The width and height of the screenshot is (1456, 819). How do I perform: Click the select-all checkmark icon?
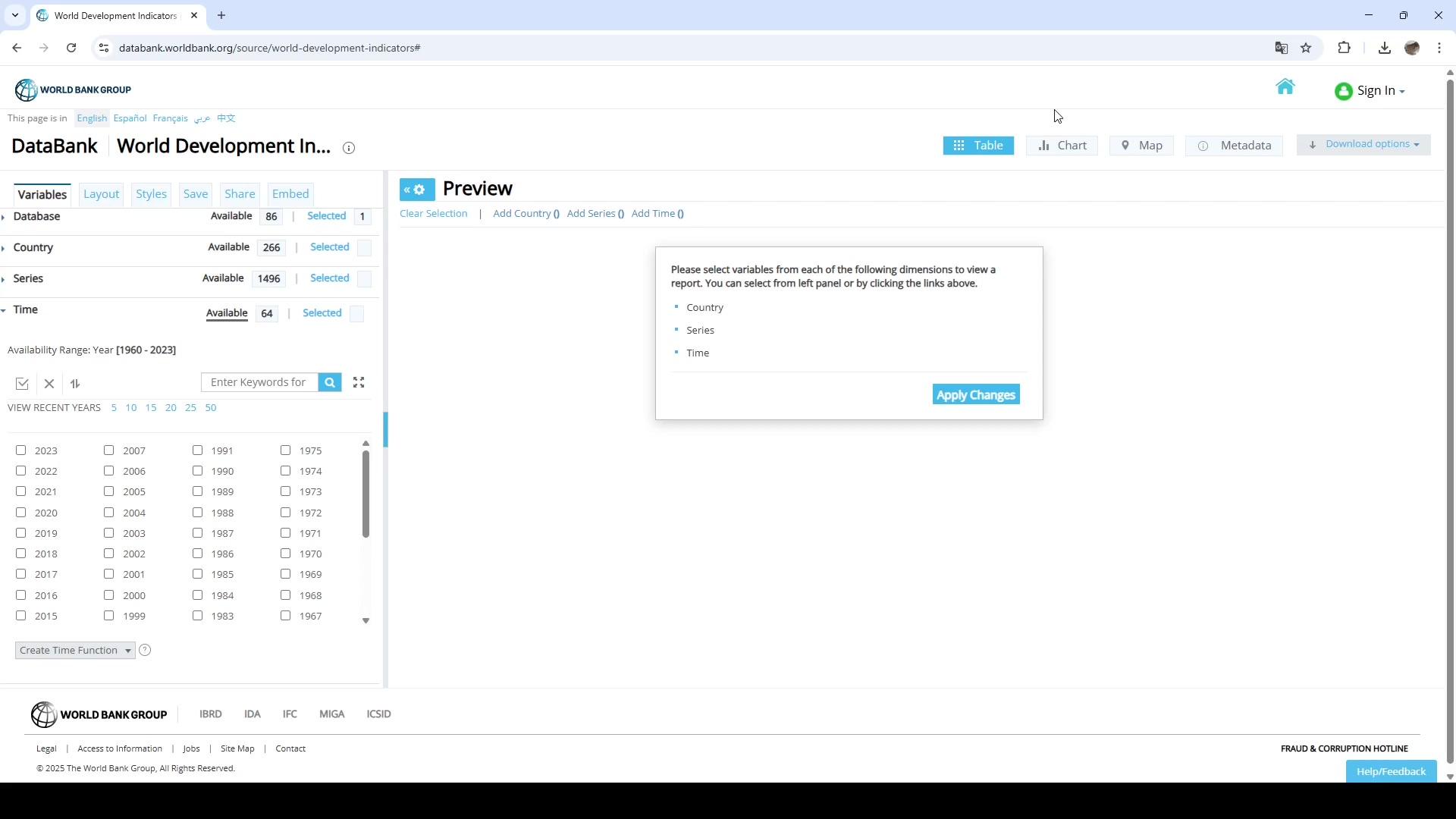tap(22, 384)
